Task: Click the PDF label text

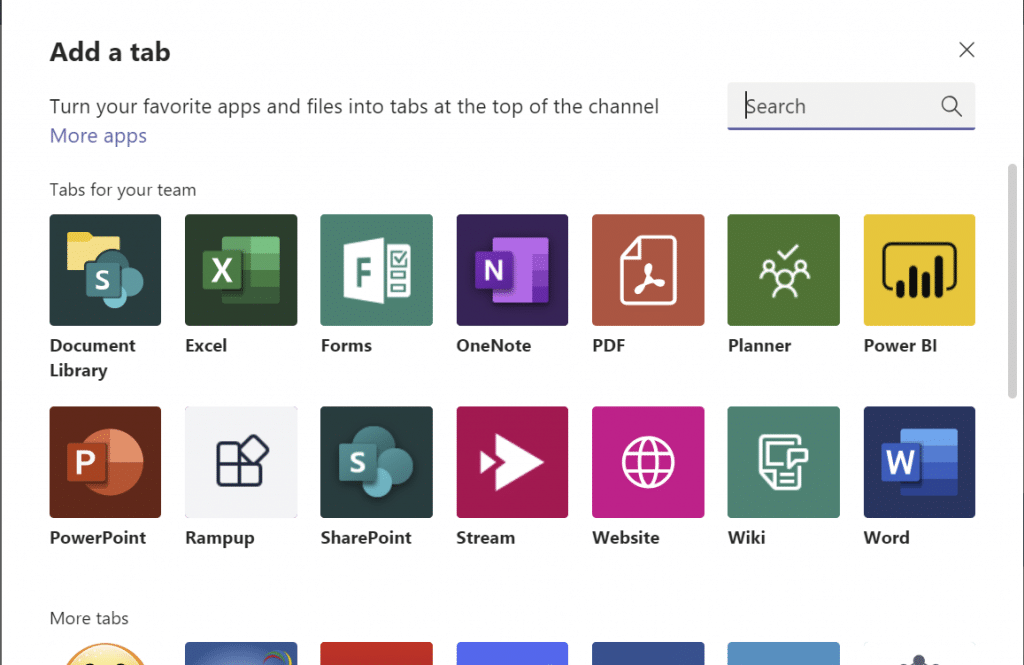Action: [x=609, y=346]
